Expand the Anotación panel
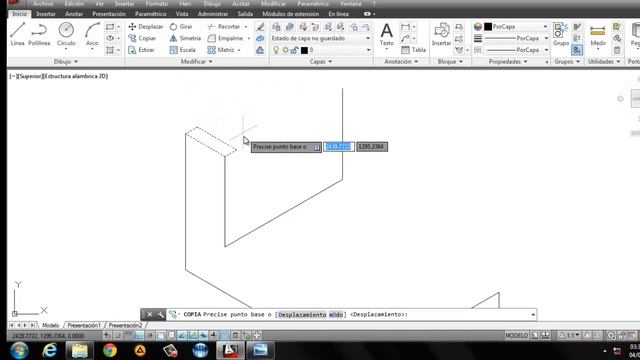Viewport: 640px width, 360px height. coord(401,62)
